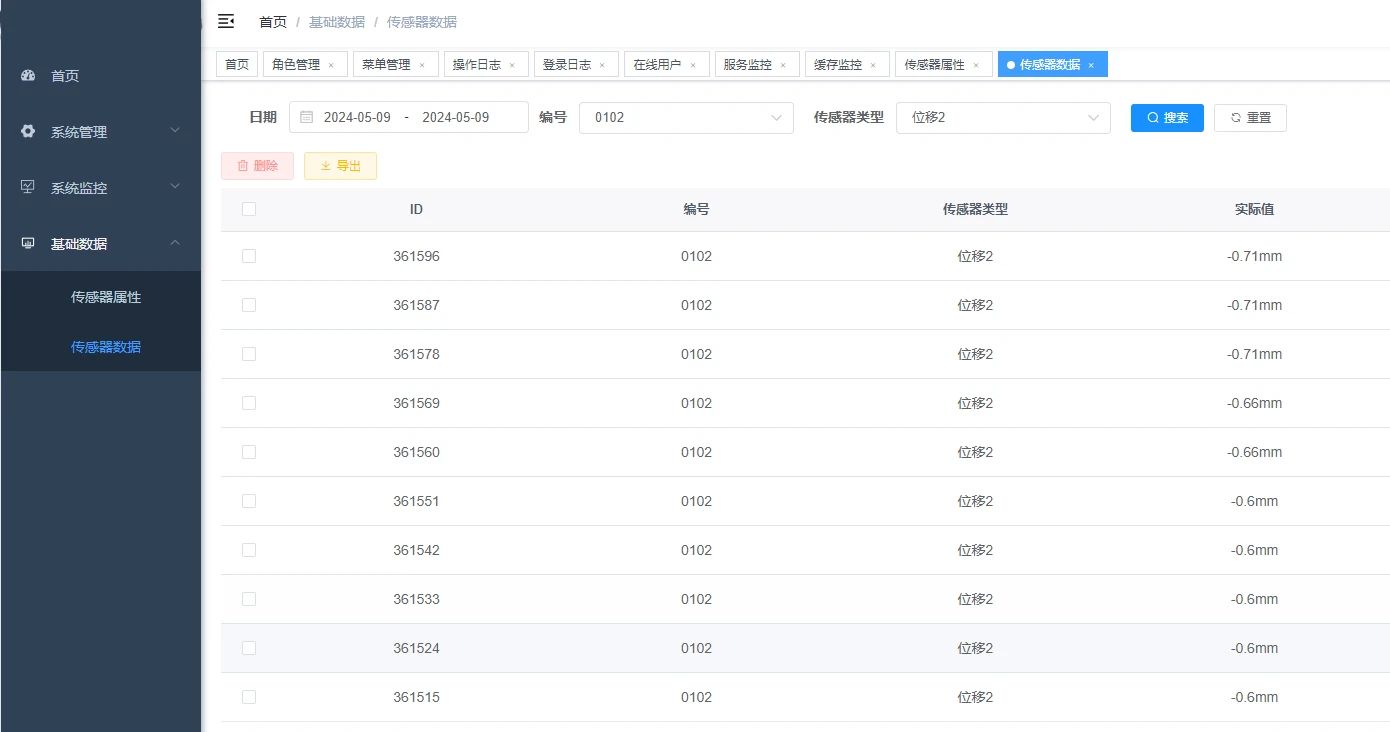Click the end date 2024-05-09 field
Screen dimensions: 1390x732
coord(456,117)
